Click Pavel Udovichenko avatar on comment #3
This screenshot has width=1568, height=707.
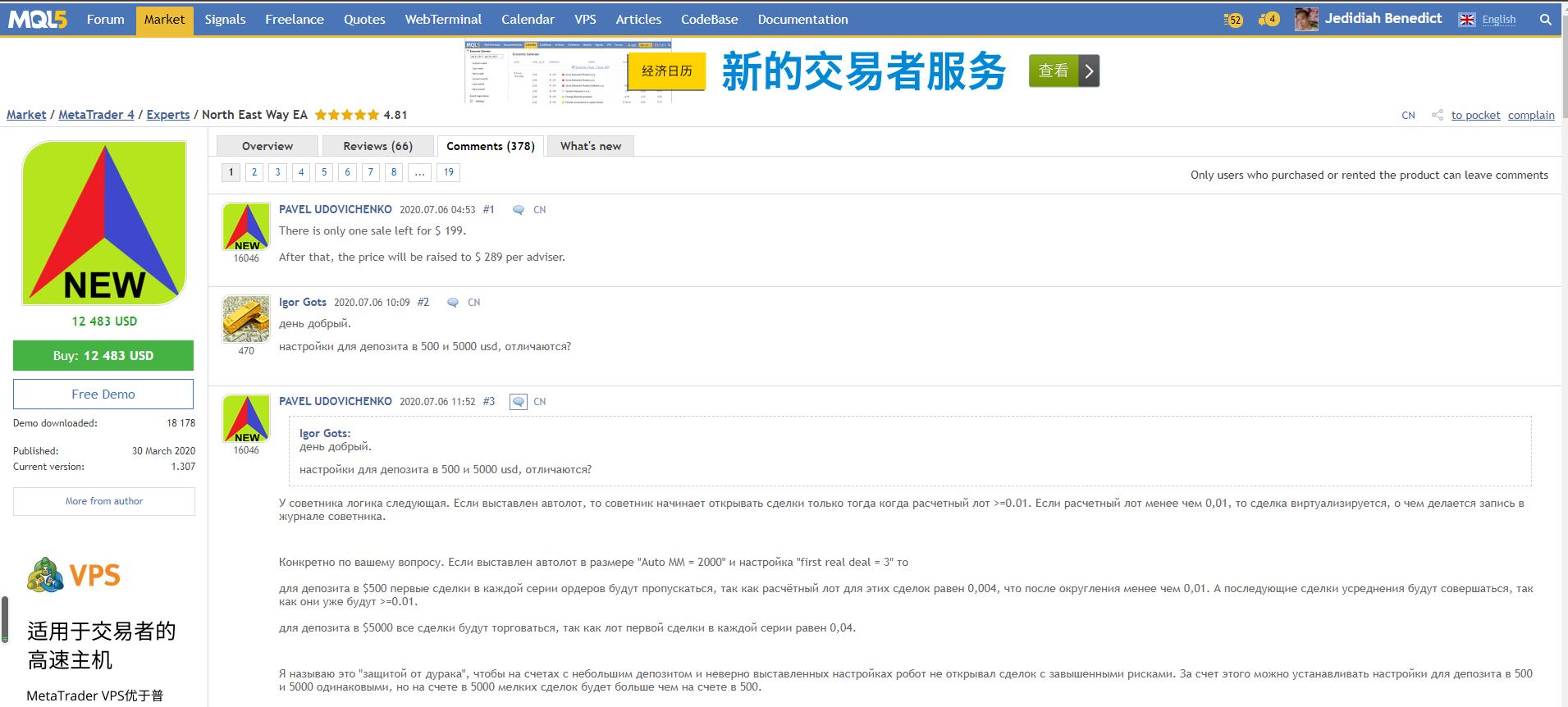point(246,418)
